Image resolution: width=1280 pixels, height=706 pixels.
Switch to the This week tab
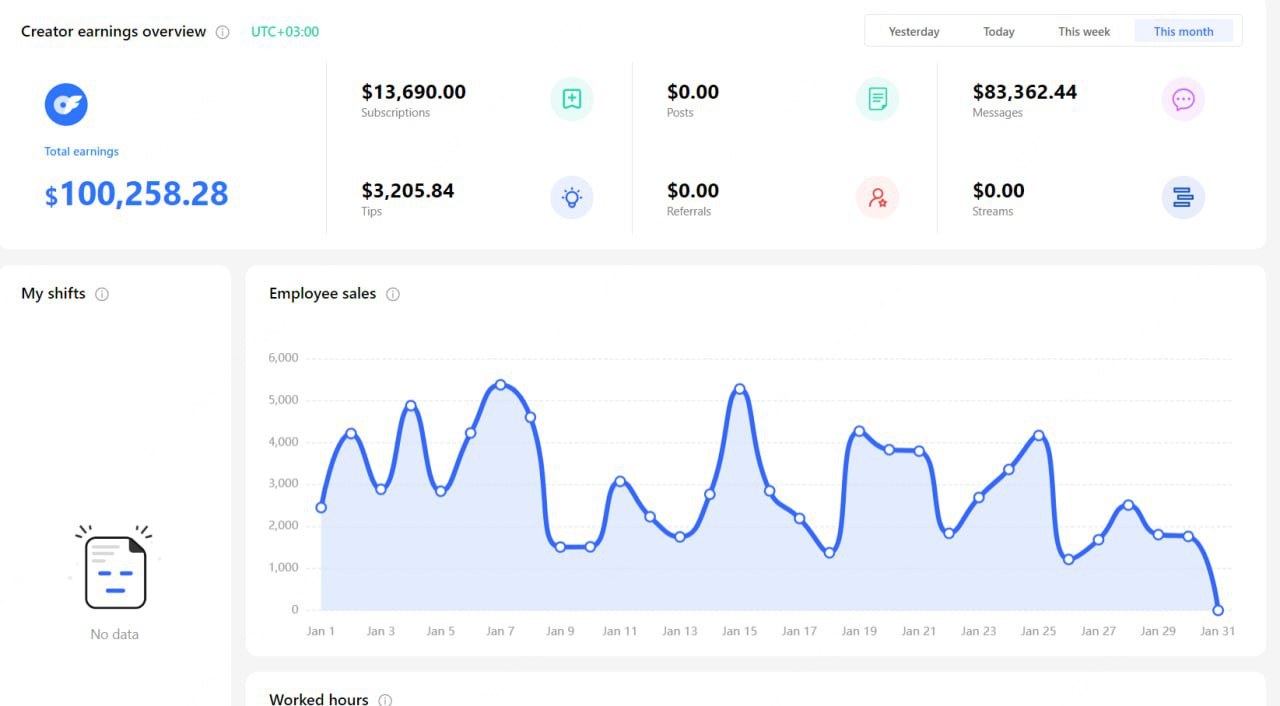1084,31
